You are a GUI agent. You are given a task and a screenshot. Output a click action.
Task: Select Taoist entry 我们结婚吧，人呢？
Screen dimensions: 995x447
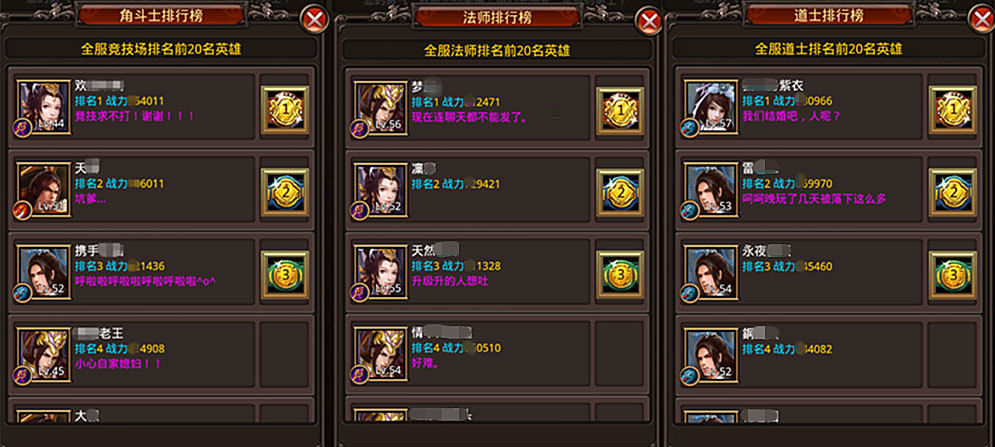point(802,102)
